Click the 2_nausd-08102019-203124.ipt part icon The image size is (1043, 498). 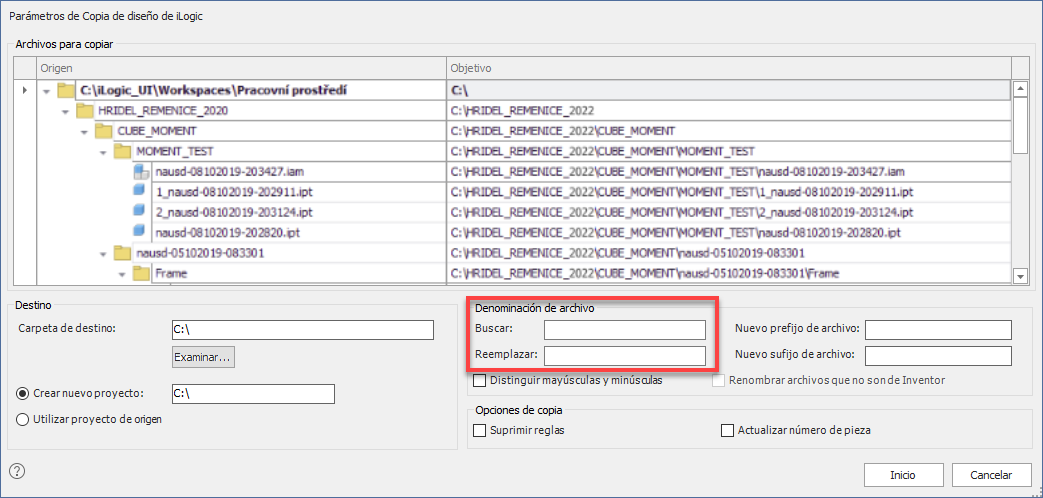(141, 212)
